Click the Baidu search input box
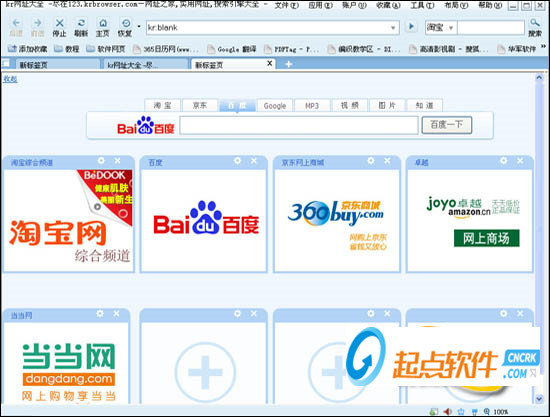This screenshot has width=550, height=417. pos(299,125)
